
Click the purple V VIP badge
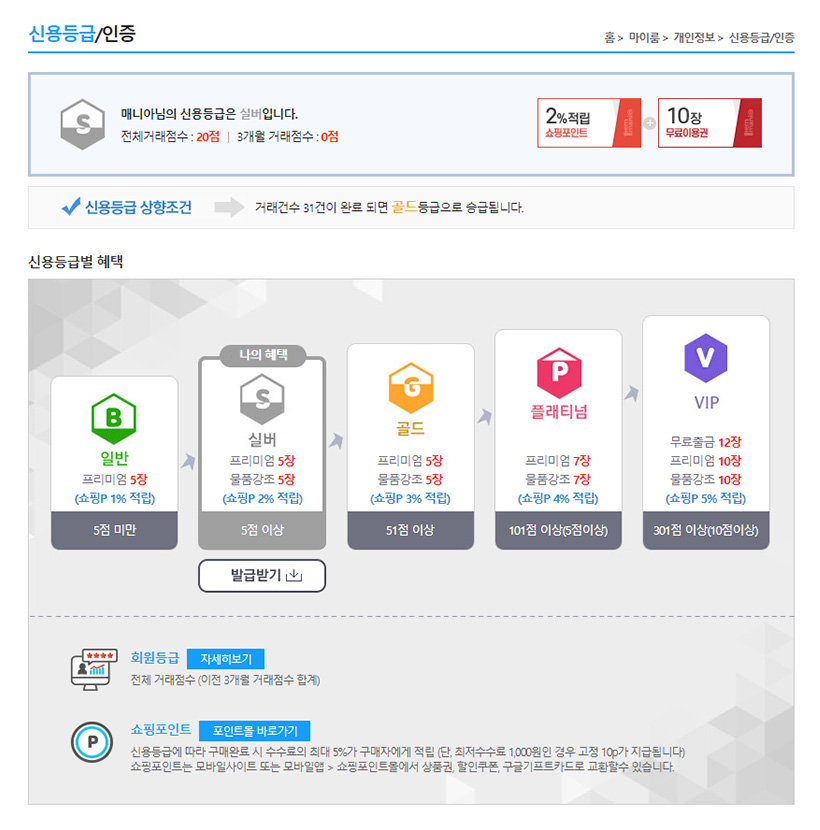(x=706, y=358)
